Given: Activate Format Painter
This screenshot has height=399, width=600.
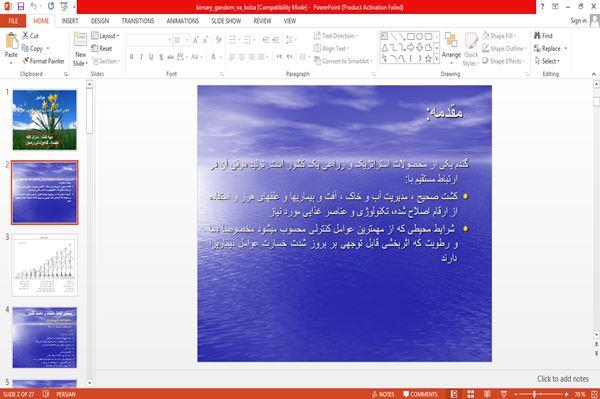Looking at the screenshot, I should click(44, 61).
